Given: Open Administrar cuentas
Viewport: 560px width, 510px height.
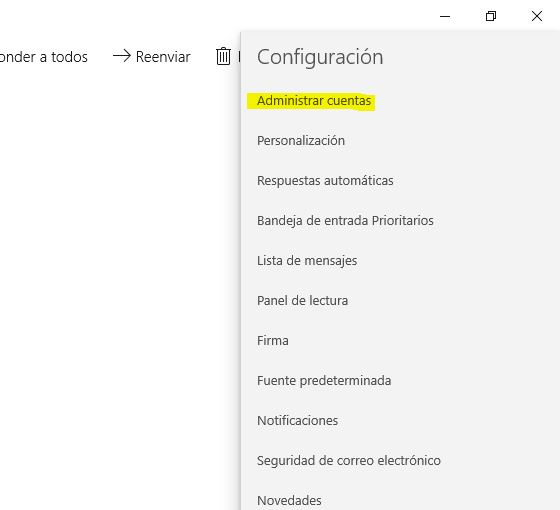Looking at the screenshot, I should point(314,101).
